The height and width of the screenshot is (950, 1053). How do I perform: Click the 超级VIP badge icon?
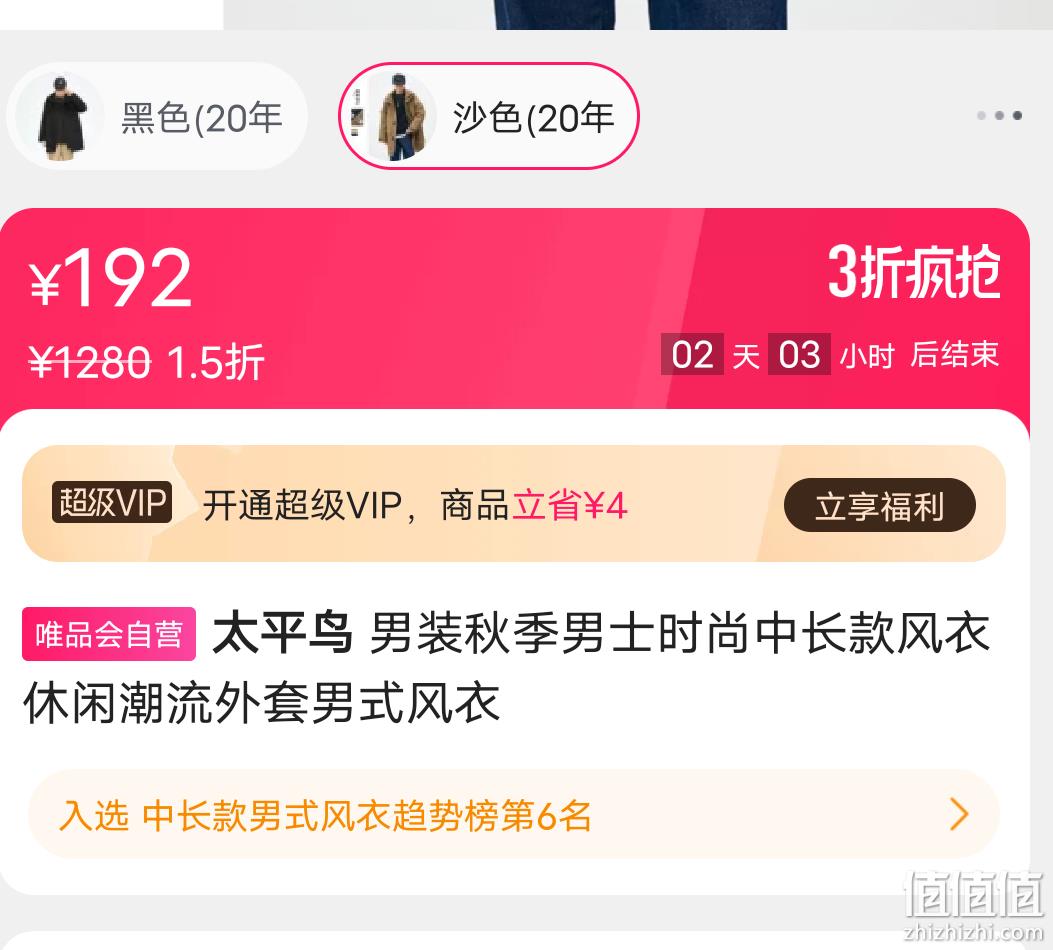coord(112,503)
